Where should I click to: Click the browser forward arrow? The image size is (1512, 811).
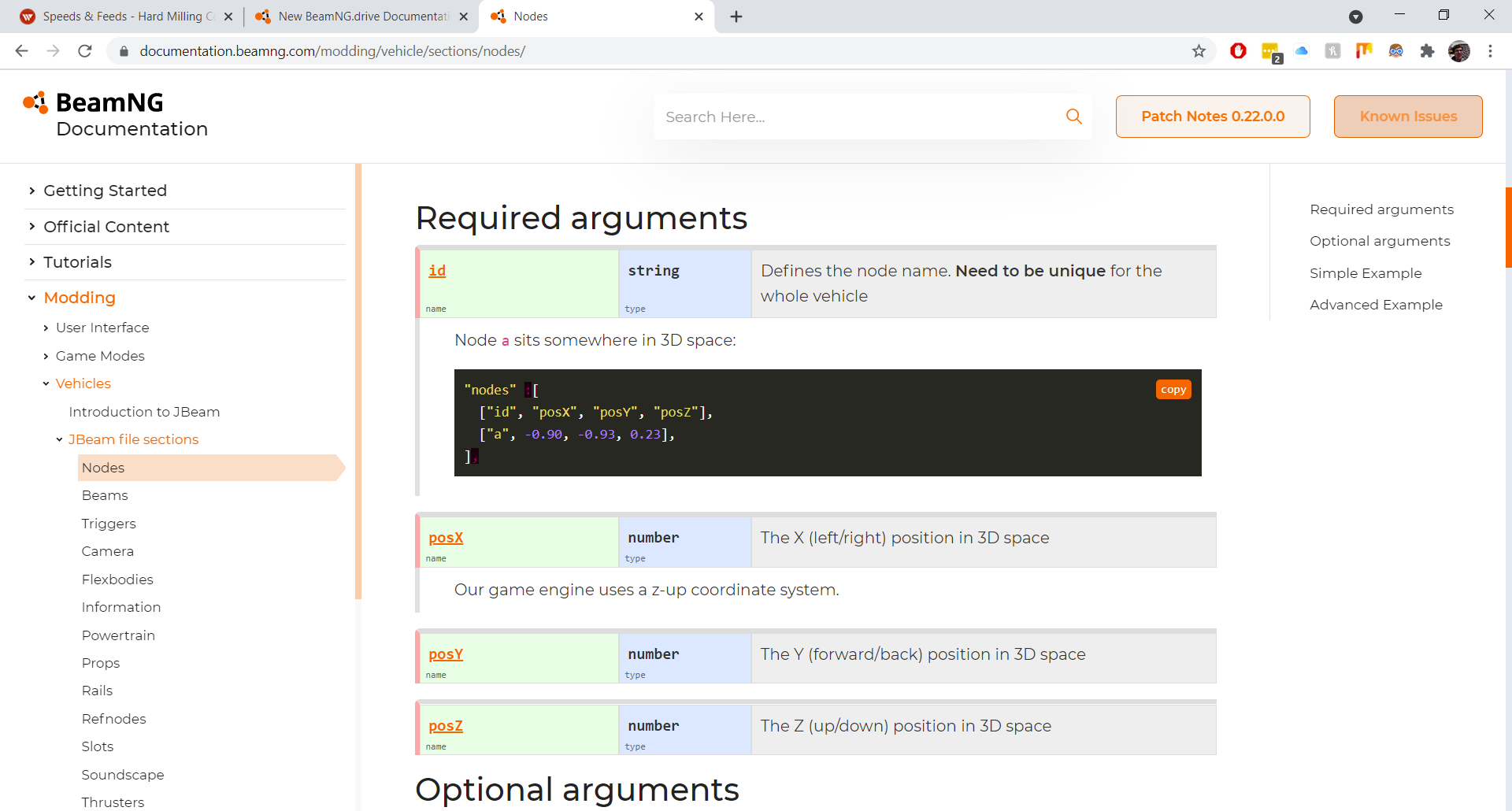click(x=54, y=51)
